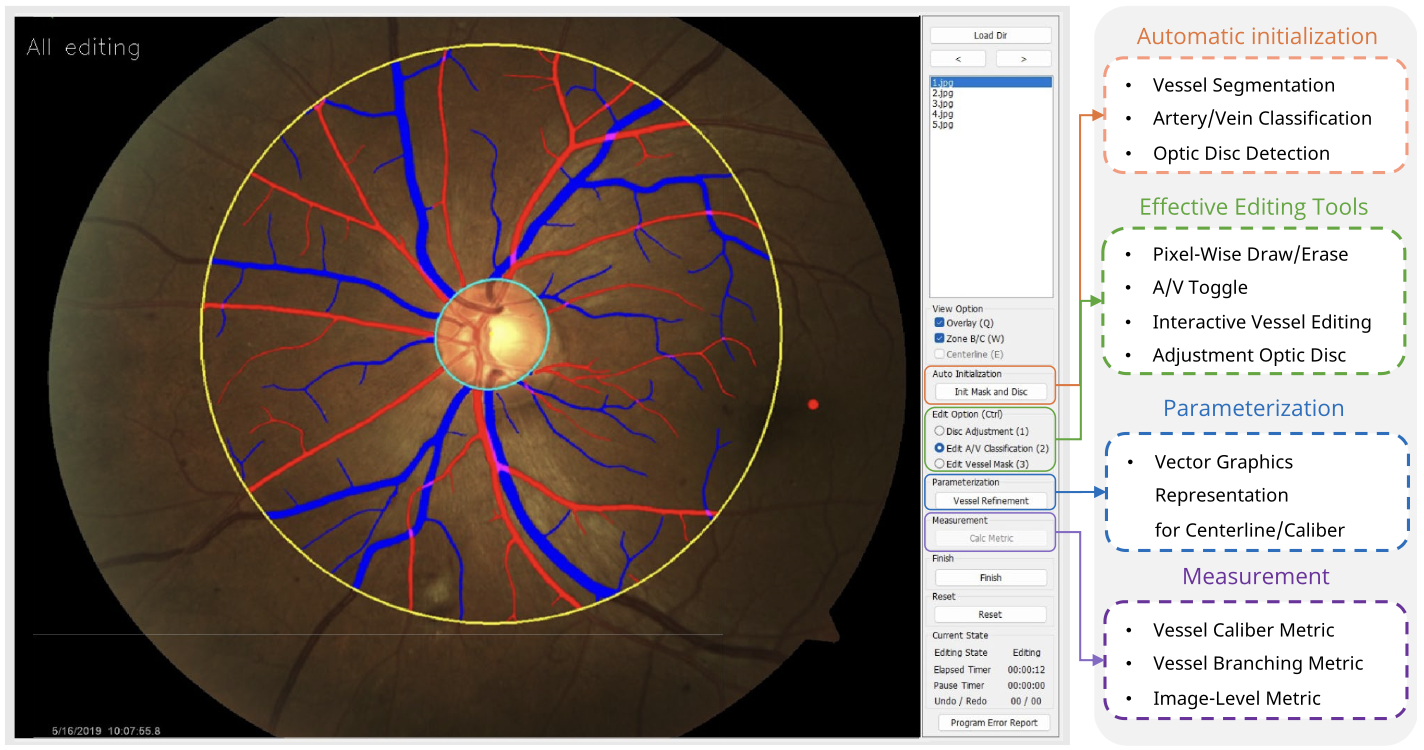Screen dimensions: 1424x750
Task: Go to next image with > button
Action: click(x=1023, y=59)
